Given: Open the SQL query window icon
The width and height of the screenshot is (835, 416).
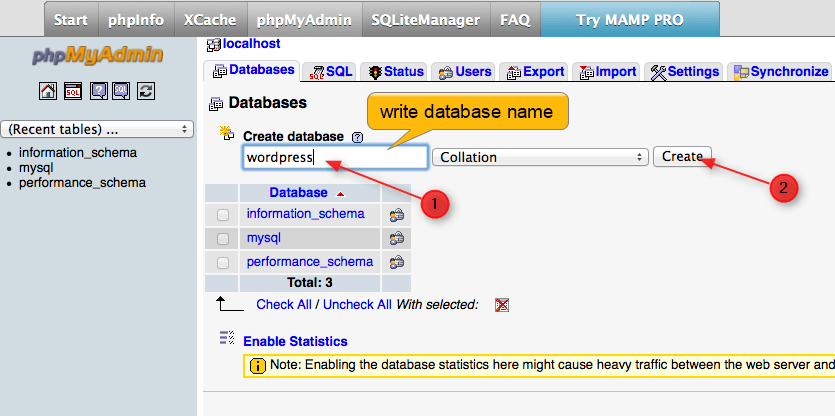Looking at the screenshot, I should [x=73, y=91].
